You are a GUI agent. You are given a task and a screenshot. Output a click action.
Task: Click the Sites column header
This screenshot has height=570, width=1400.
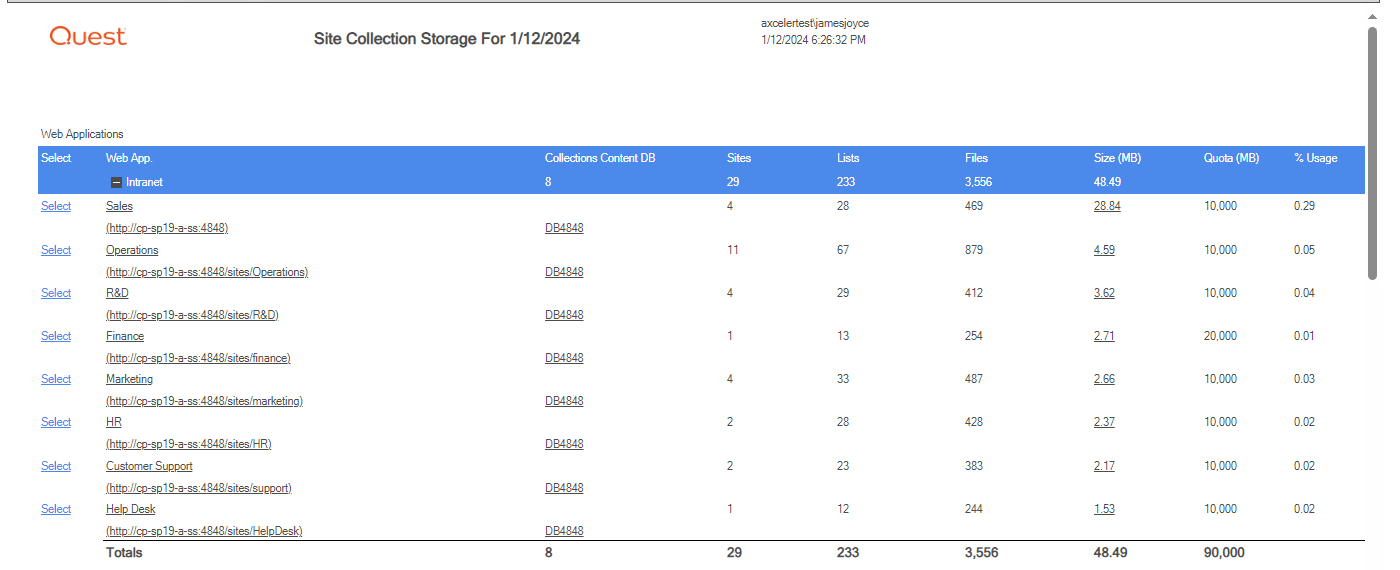pos(739,158)
